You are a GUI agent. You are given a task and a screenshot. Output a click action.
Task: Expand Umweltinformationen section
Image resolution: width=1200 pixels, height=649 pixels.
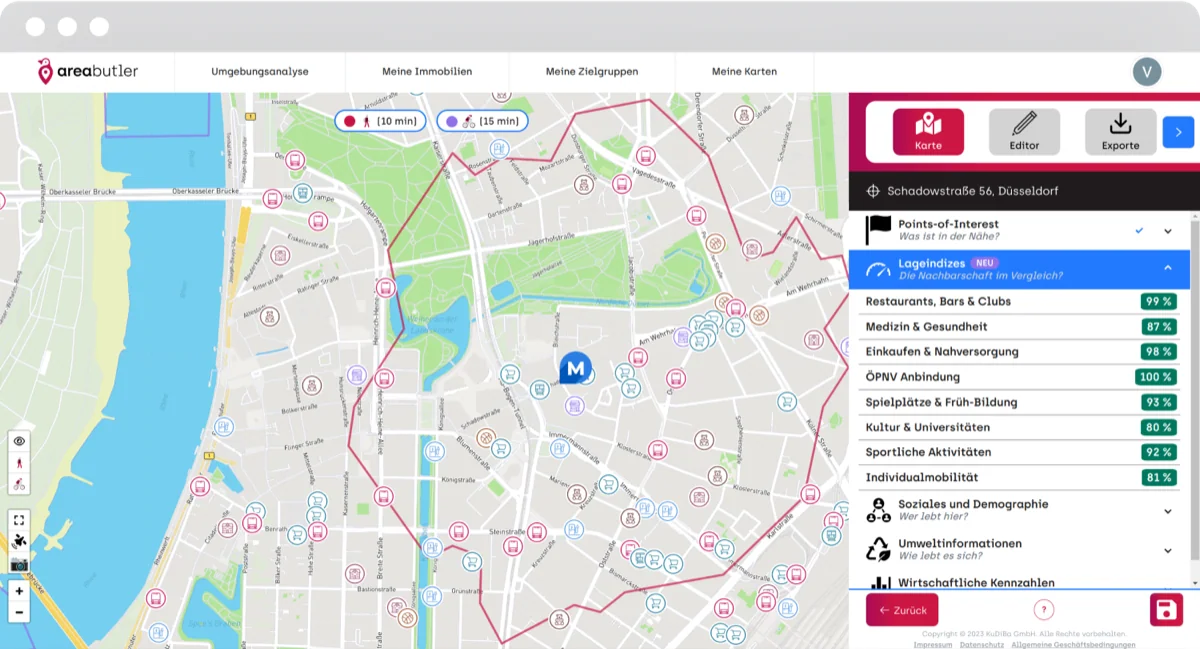(x=1168, y=550)
